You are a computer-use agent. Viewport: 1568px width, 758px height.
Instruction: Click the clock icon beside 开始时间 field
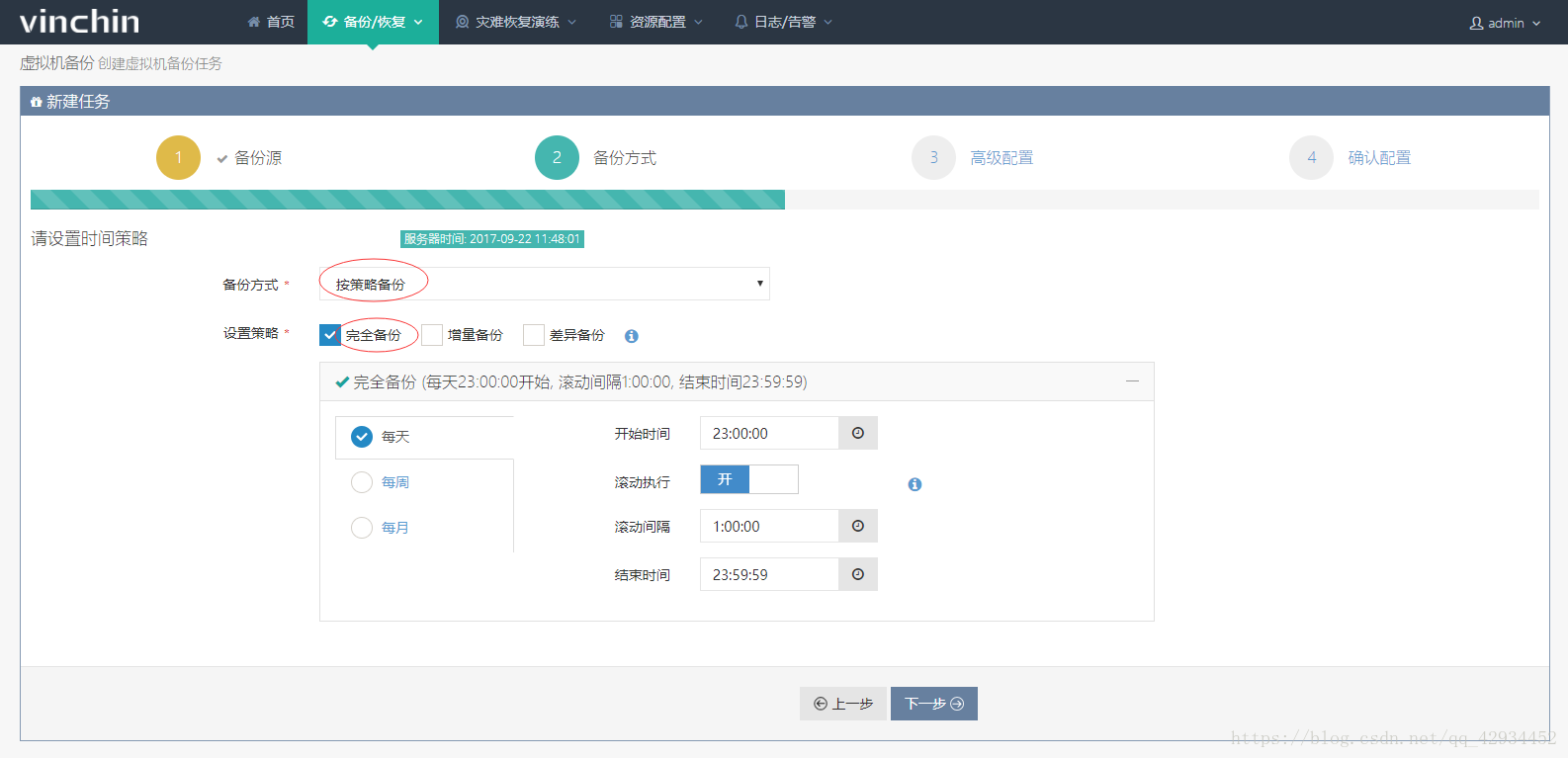857,433
